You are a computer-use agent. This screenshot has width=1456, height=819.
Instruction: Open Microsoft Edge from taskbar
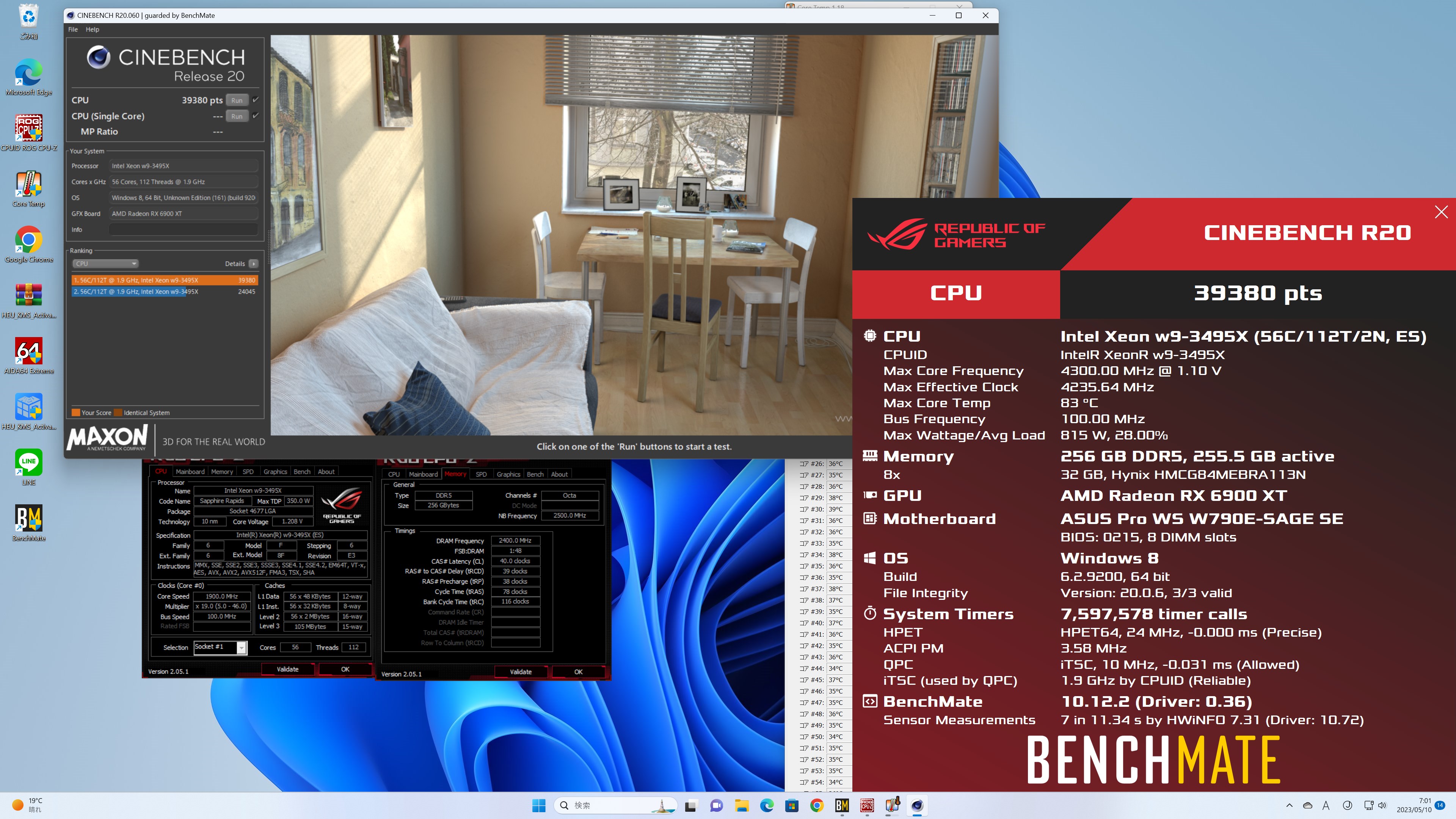pyautogui.click(x=767, y=805)
